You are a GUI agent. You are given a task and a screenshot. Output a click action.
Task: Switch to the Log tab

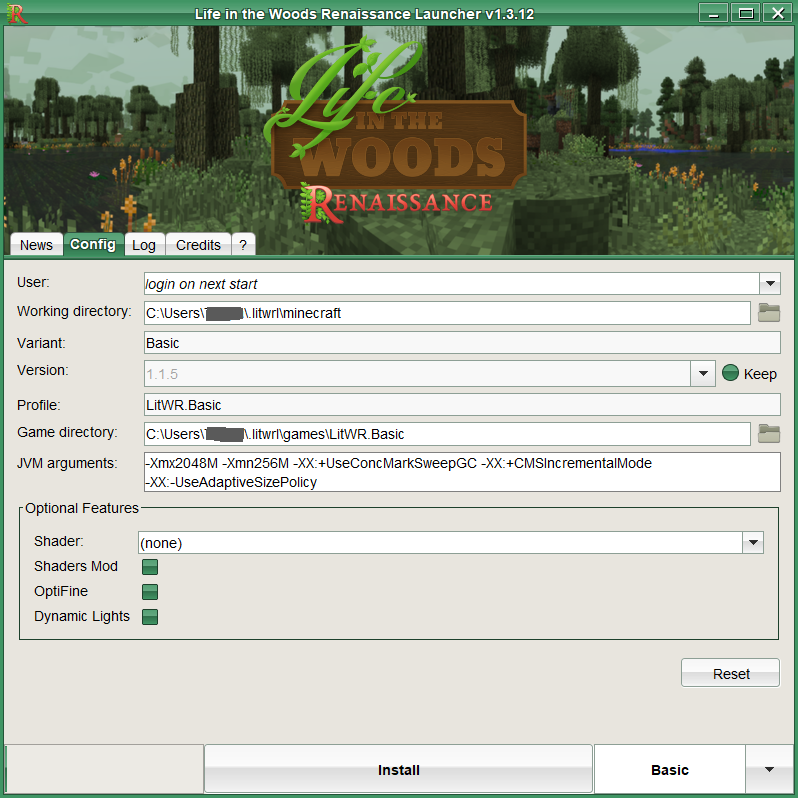(x=144, y=245)
